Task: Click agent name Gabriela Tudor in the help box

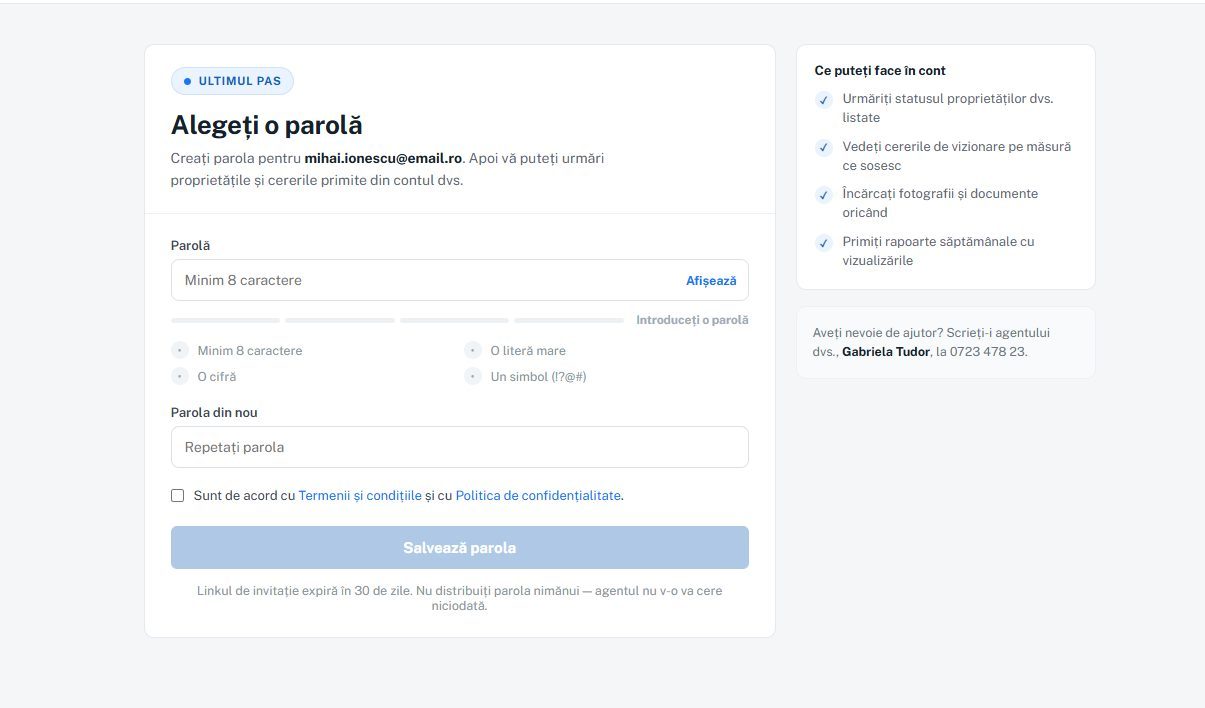Action: tap(886, 352)
